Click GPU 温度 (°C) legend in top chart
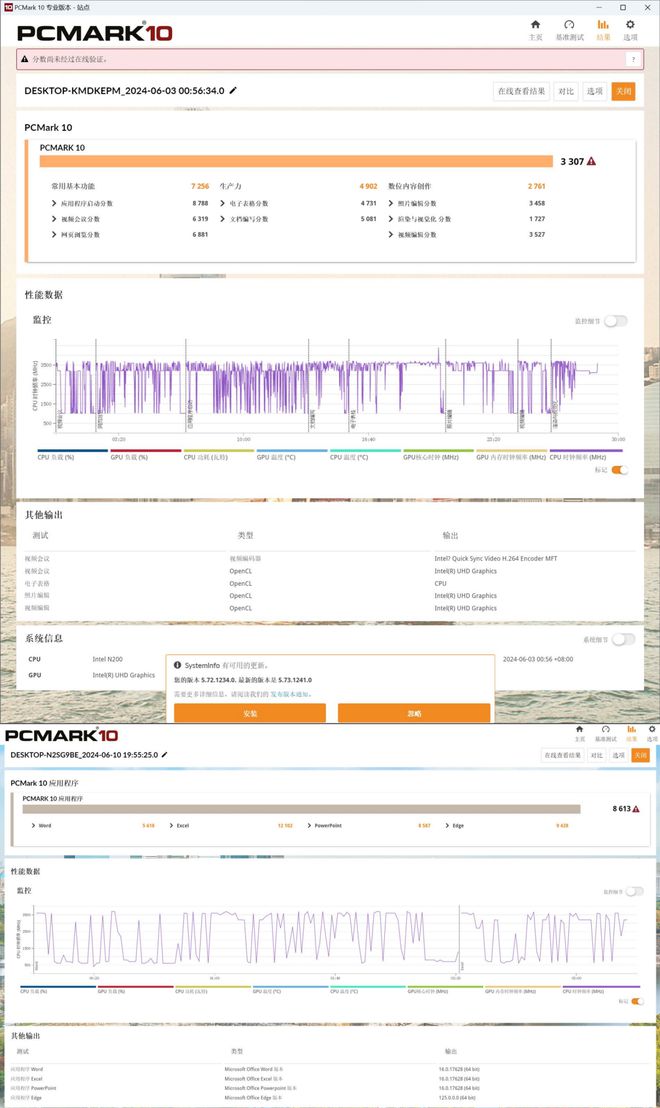This screenshot has height=1108, width=660. tap(276, 457)
